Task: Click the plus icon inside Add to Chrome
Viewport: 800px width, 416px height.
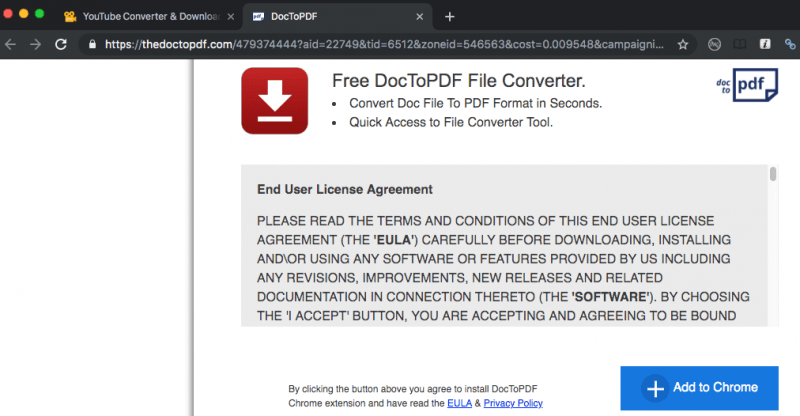Action: click(x=655, y=388)
